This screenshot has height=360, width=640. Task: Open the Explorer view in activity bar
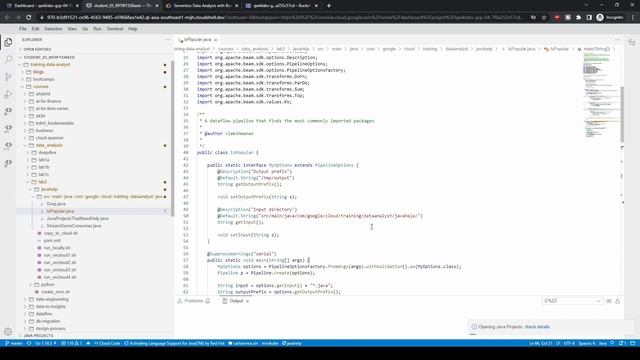[x=8, y=42]
